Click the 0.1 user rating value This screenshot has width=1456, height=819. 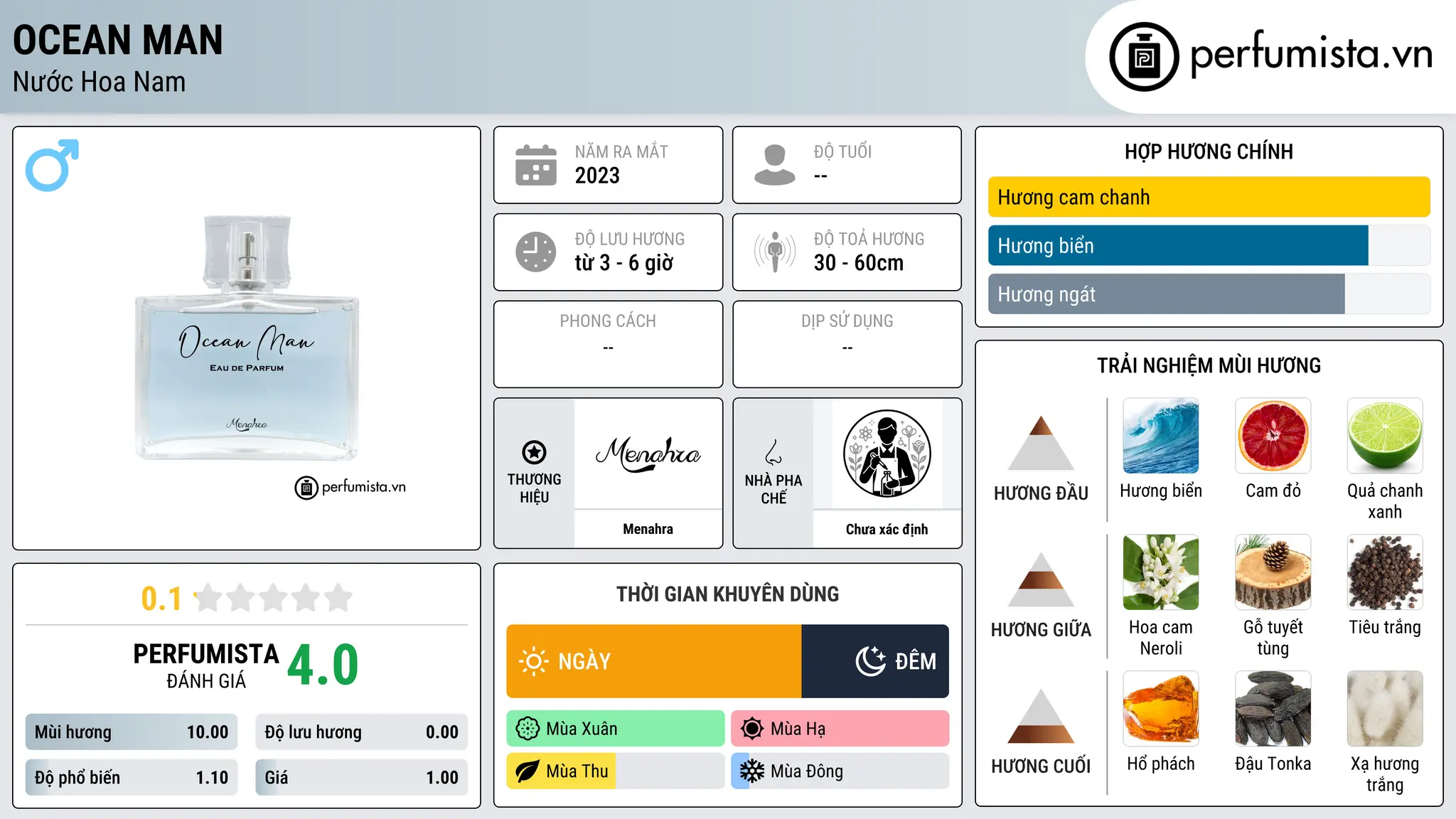(x=161, y=599)
